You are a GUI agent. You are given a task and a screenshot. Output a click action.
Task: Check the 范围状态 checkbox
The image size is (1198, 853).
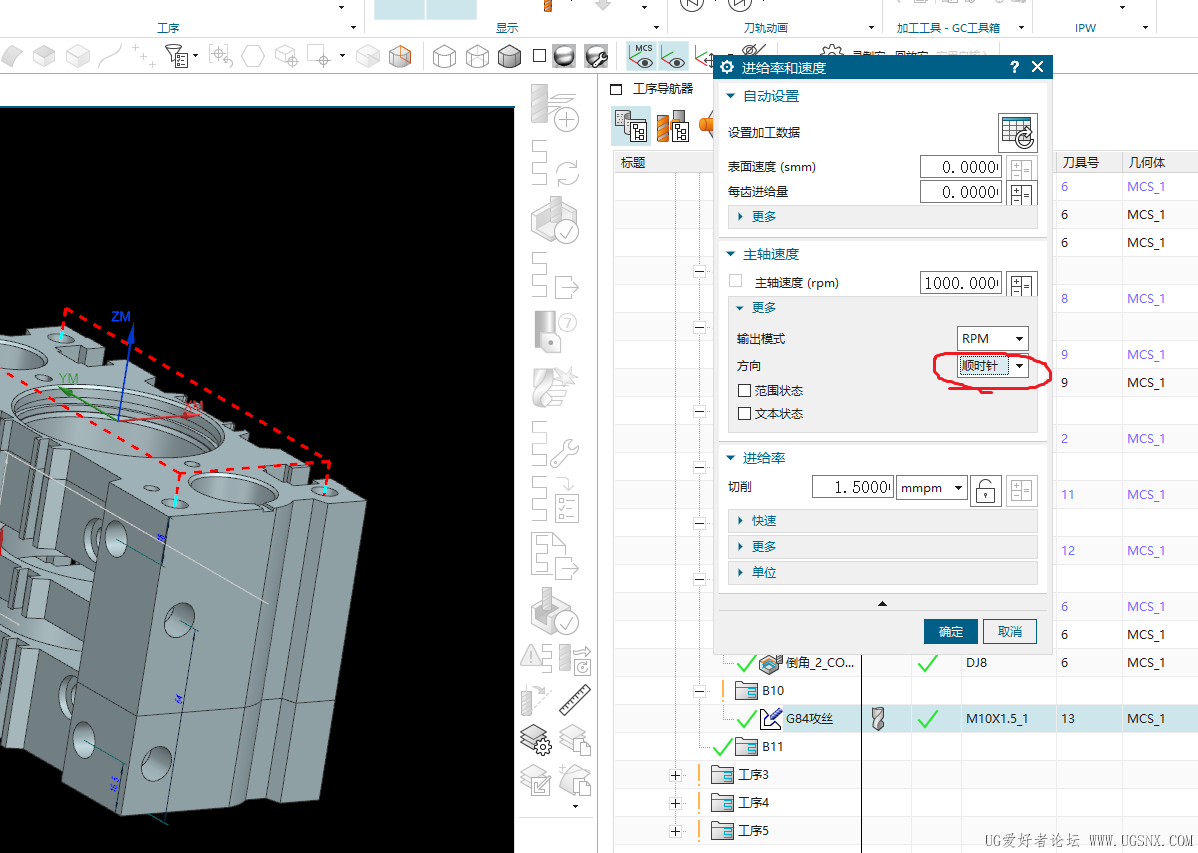point(744,391)
